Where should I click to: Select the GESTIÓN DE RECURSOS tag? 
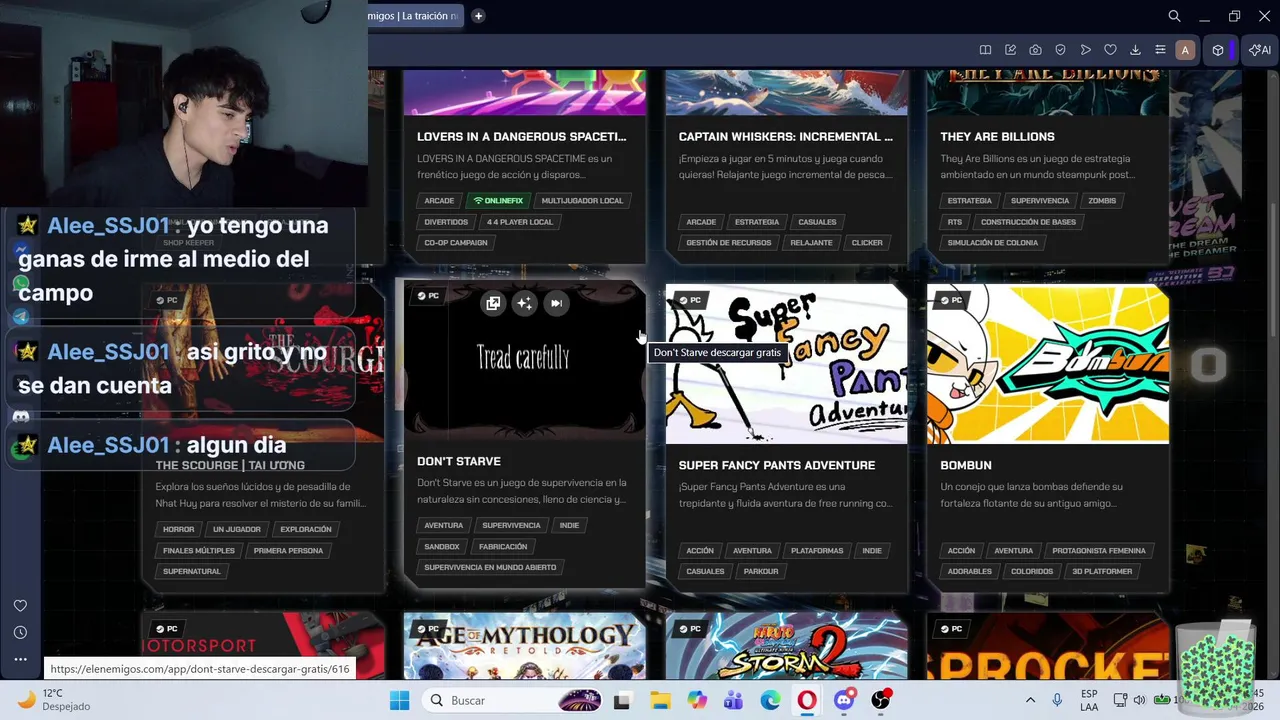click(x=729, y=242)
